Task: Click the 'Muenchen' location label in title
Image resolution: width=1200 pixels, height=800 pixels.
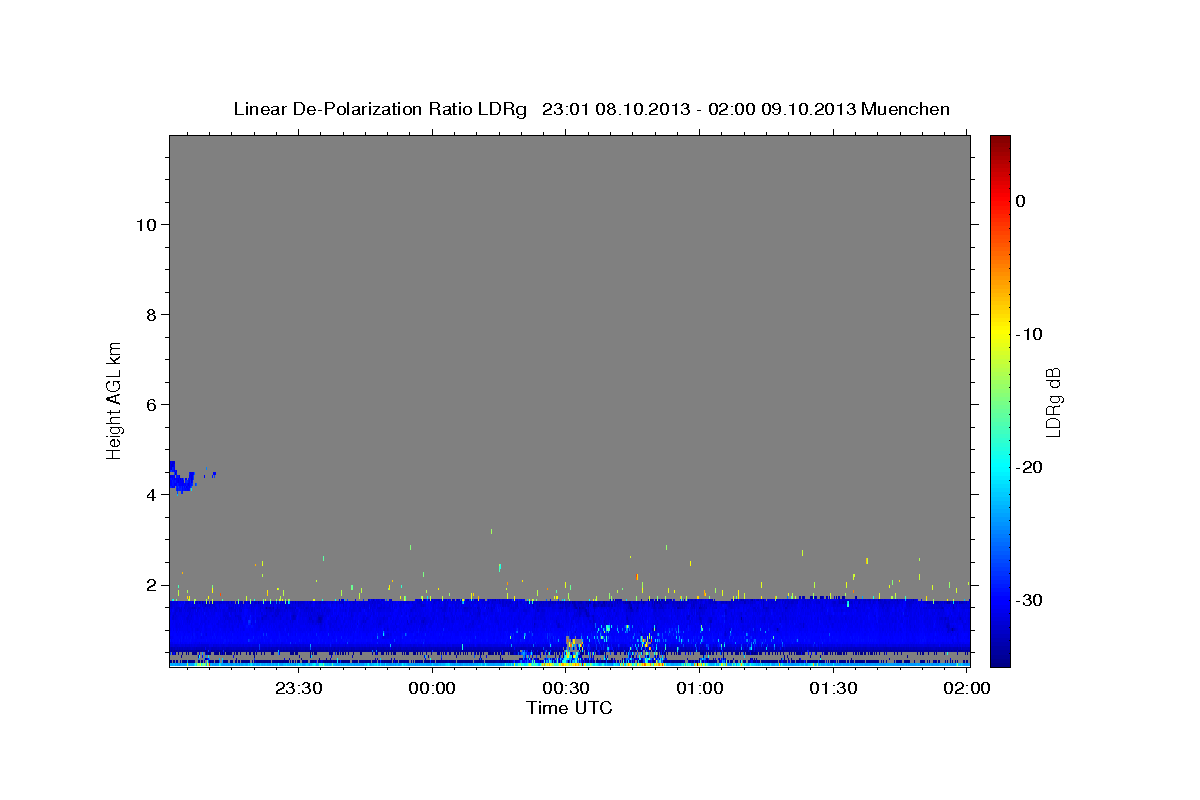Action: pyautogui.click(x=906, y=109)
